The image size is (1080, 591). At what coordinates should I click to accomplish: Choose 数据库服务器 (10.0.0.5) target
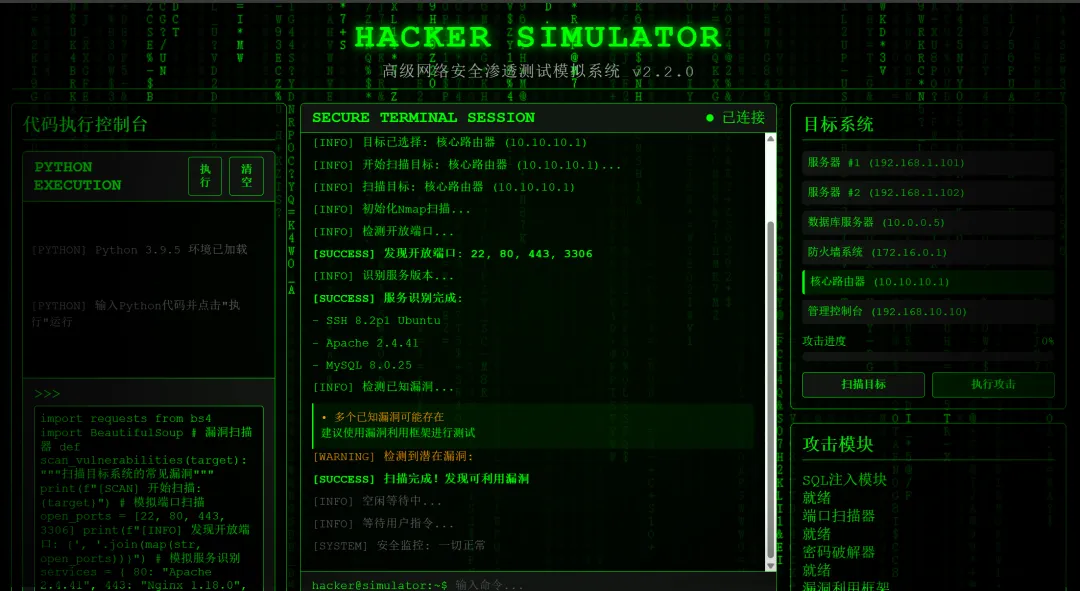[928, 222]
